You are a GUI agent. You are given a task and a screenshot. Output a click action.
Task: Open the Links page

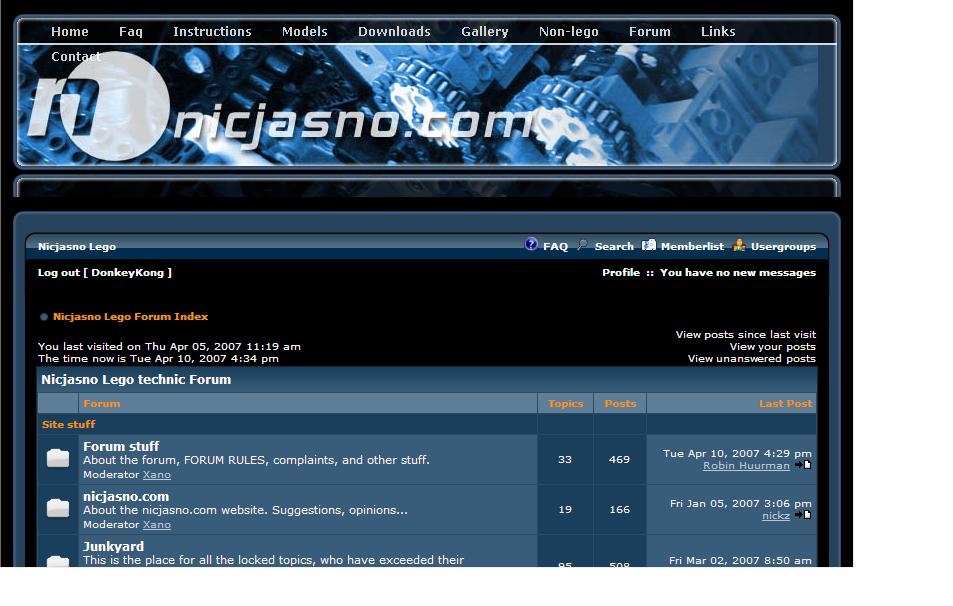pyautogui.click(x=718, y=32)
